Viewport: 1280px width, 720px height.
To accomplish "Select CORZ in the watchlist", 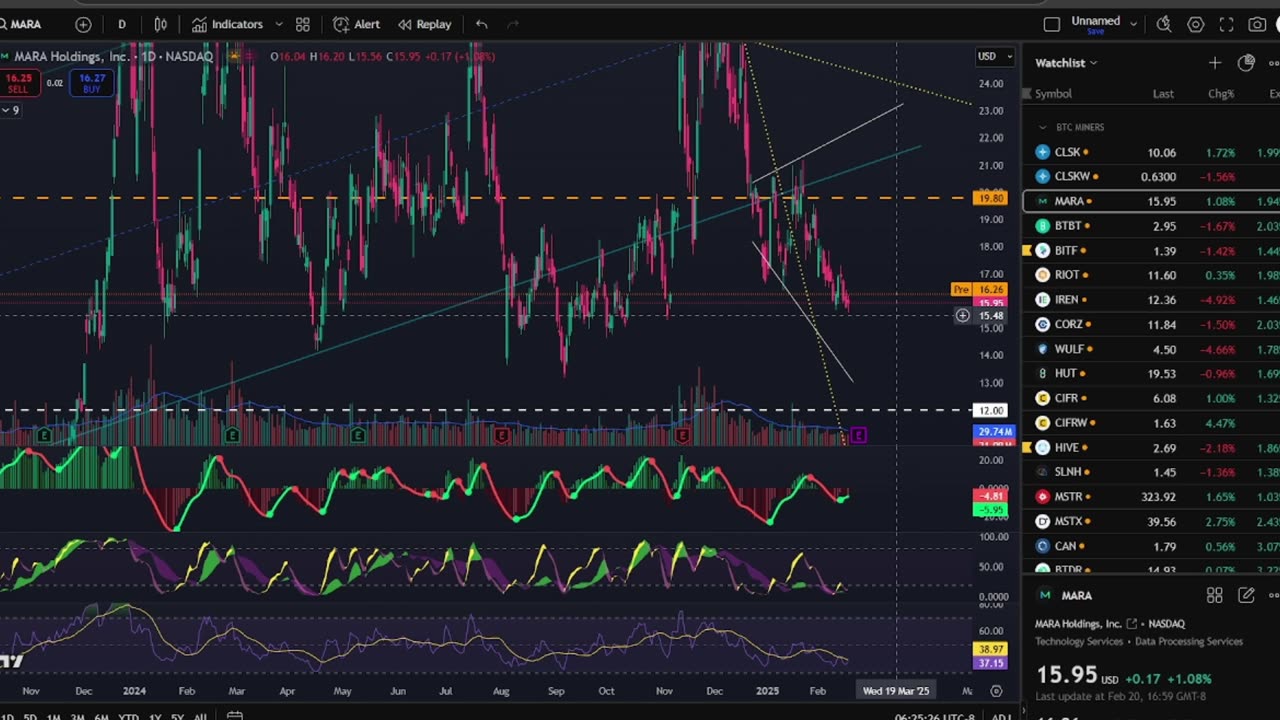I will [1150, 324].
